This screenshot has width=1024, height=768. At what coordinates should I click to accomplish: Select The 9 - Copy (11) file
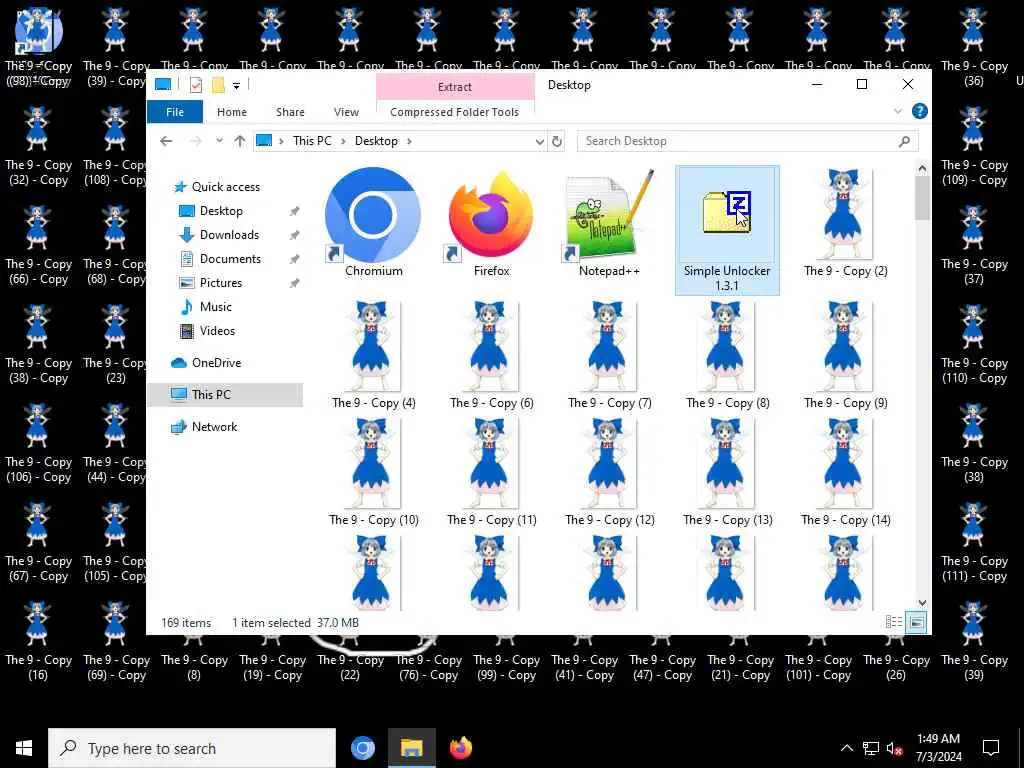(x=491, y=473)
